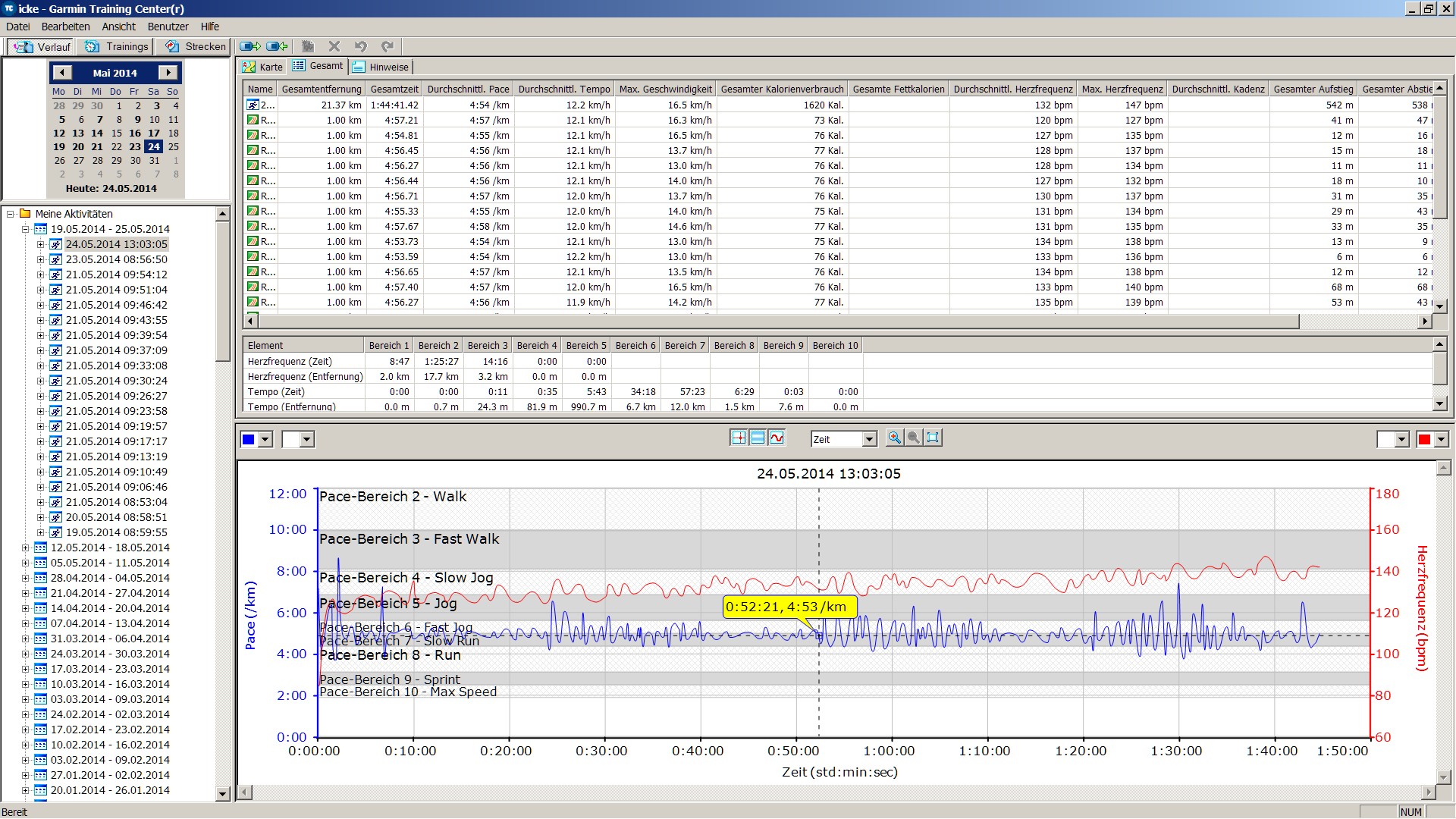Select activity 23.05.2014 08:56:50

click(x=116, y=259)
